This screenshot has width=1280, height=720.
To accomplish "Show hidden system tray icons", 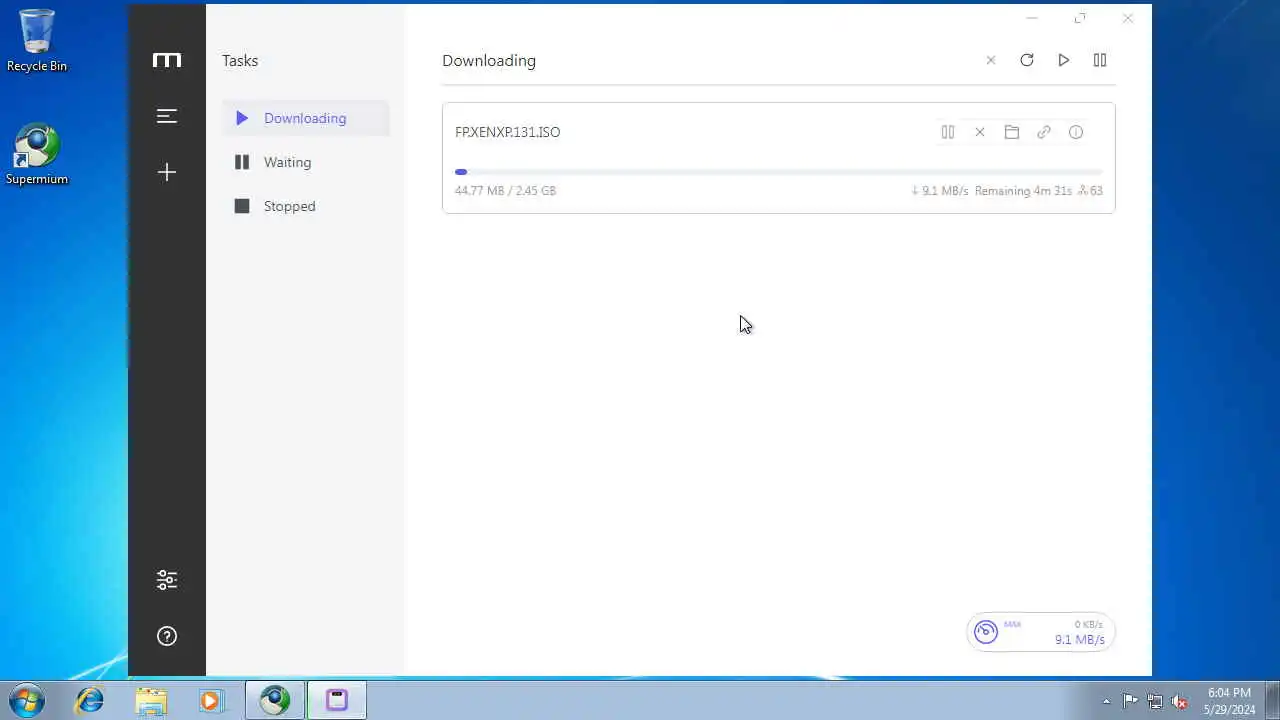I will click(1106, 701).
